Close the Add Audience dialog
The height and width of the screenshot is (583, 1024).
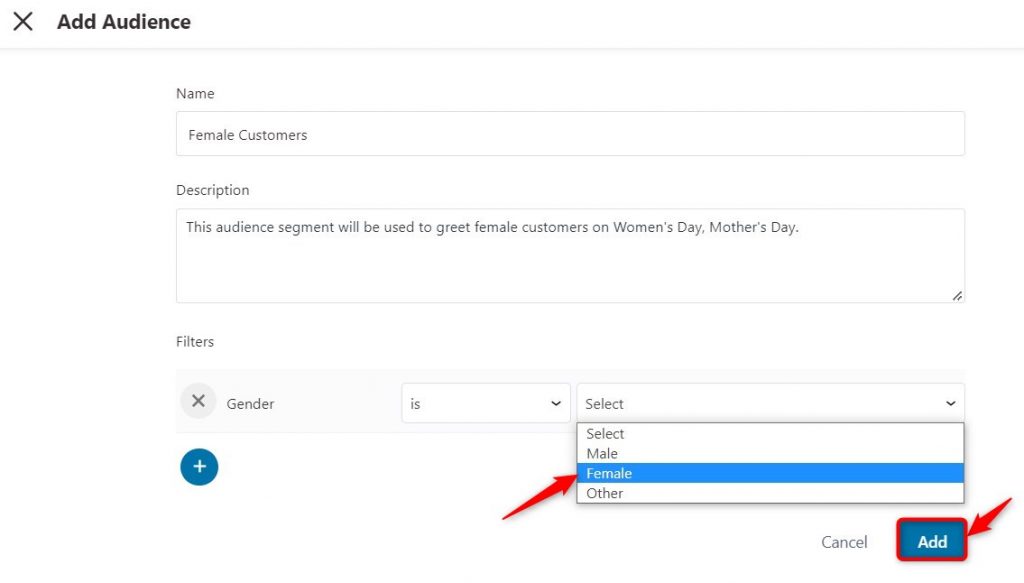tap(23, 22)
